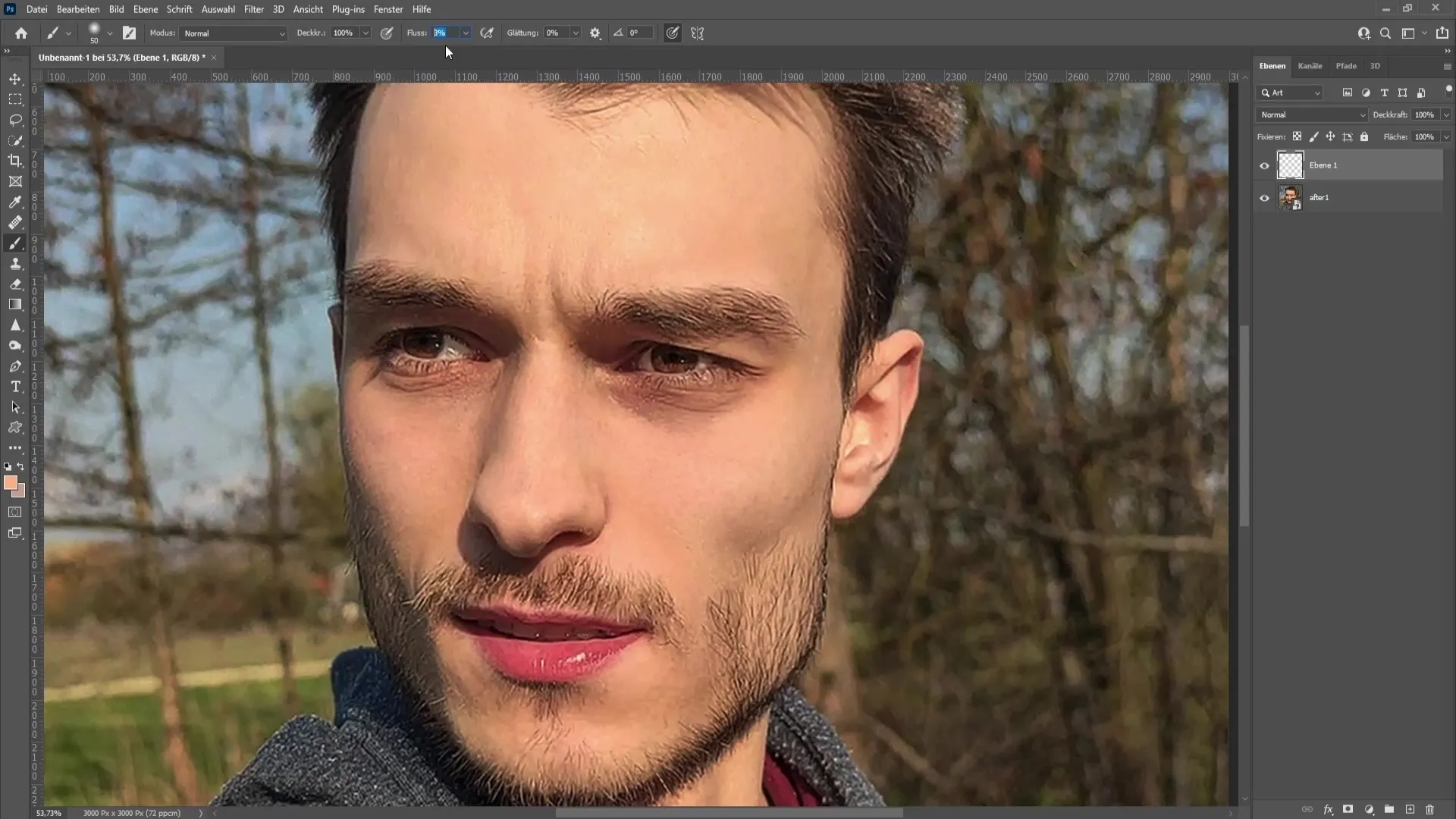Screen dimensions: 1456x819
Task: Toggle foreground color swatch
Action: tap(10, 484)
